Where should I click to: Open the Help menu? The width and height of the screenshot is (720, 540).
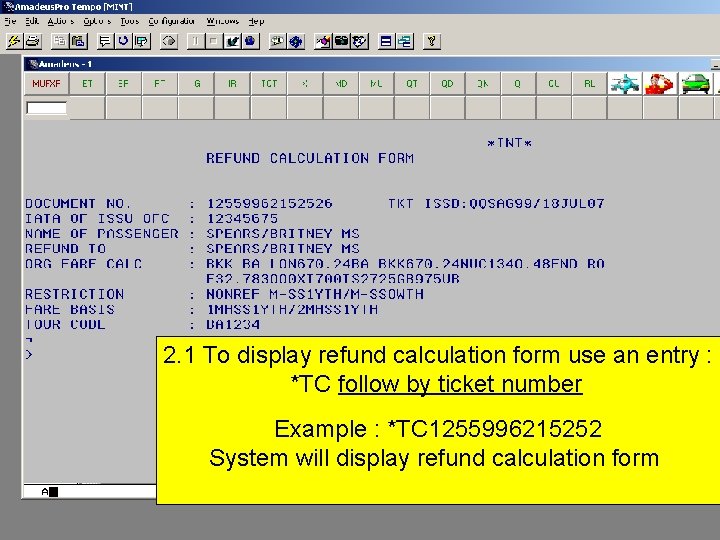tap(256, 21)
